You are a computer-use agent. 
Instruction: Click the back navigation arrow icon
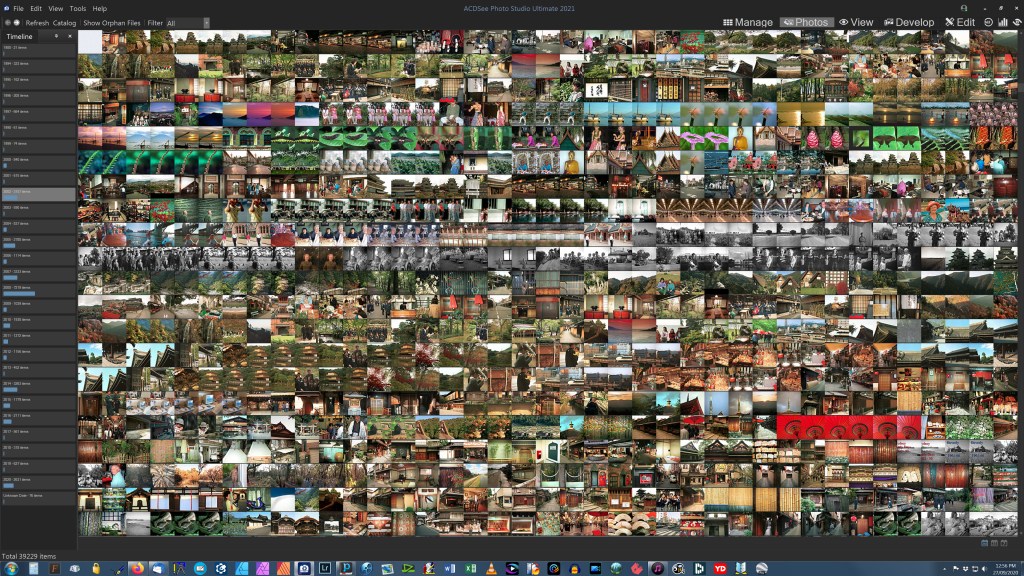tap(7, 22)
